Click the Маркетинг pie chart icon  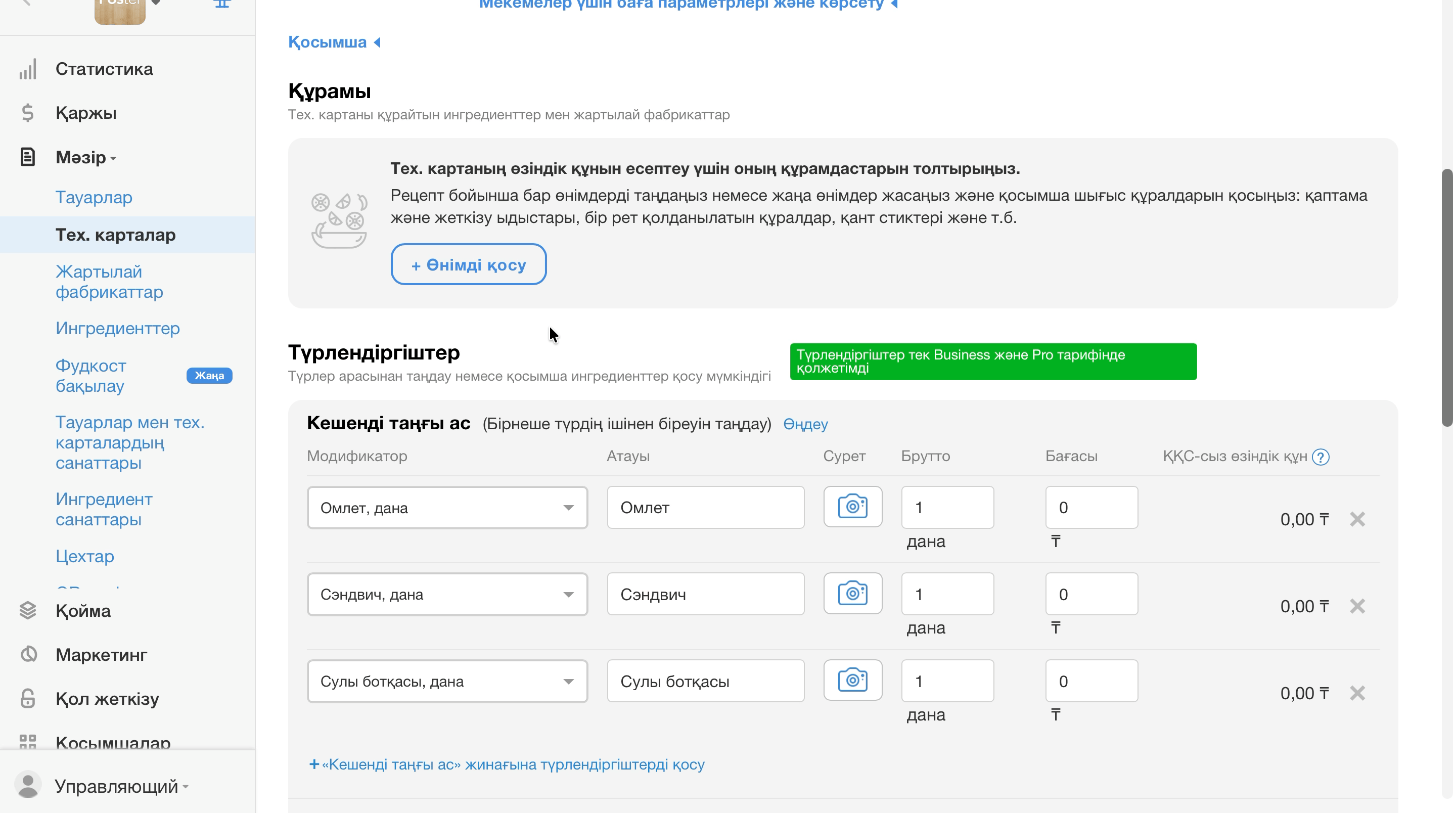pos(28,655)
